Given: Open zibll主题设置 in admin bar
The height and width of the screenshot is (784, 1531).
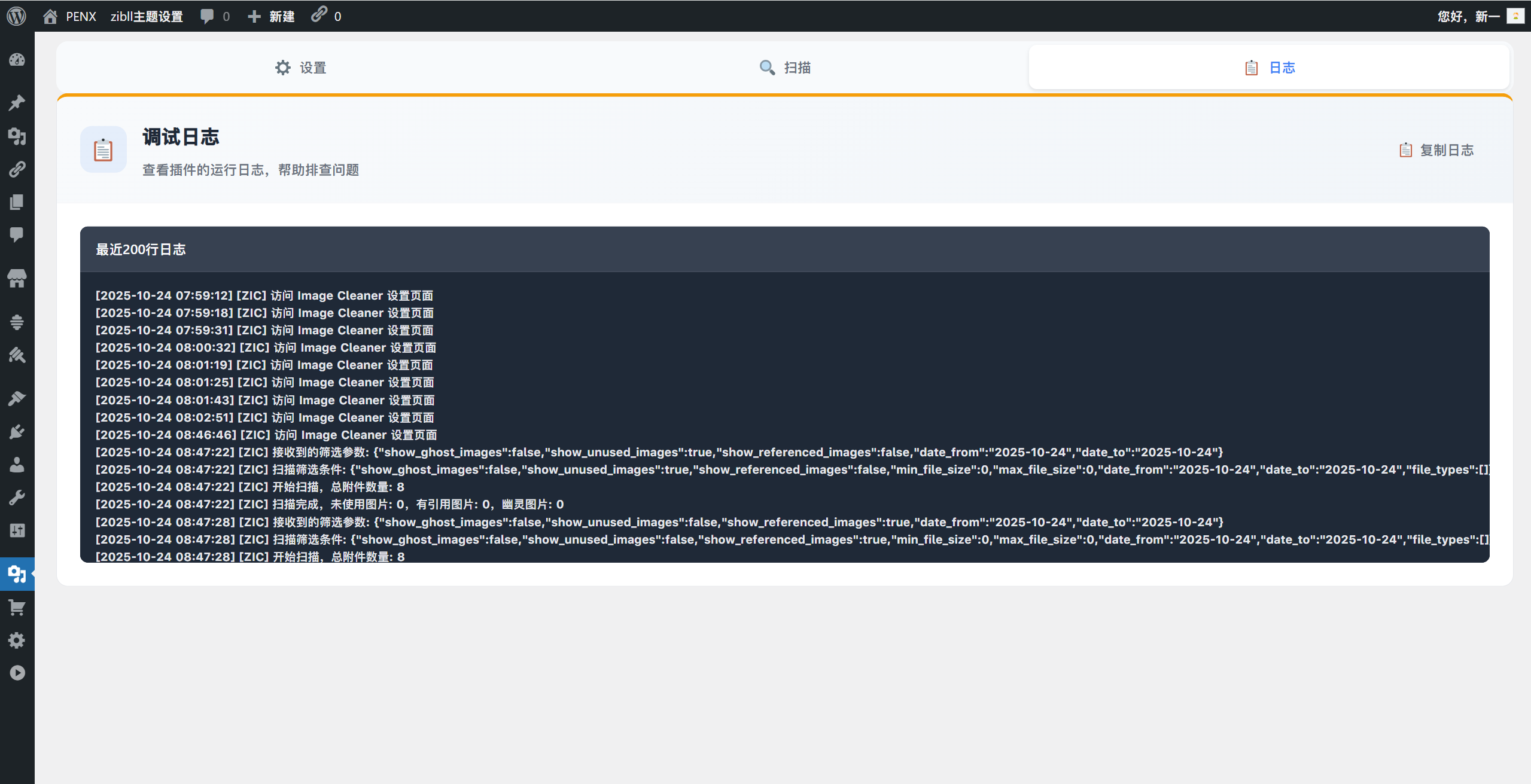Looking at the screenshot, I should point(147,16).
